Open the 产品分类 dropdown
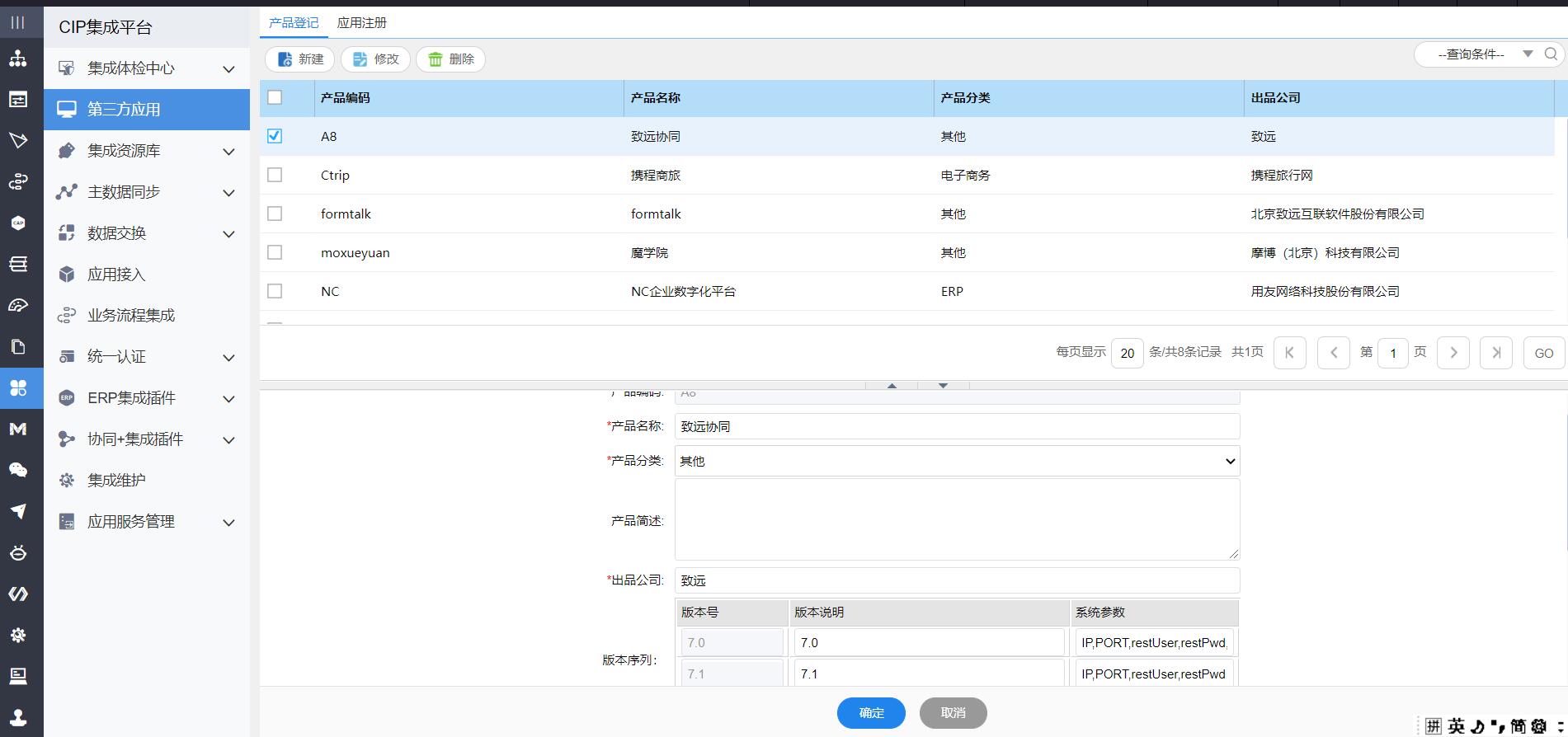This screenshot has width=1568, height=737. [x=957, y=461]
